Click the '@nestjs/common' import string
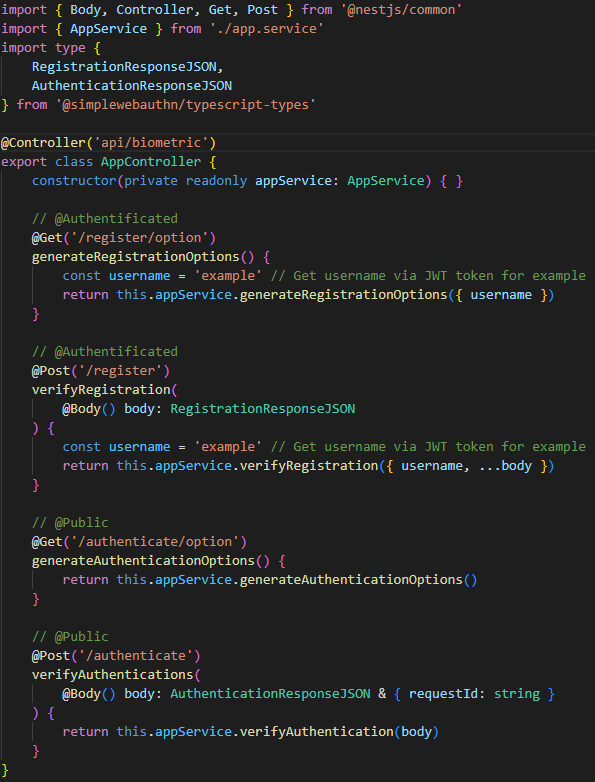595x782 pixels. (x=401, y=9)
